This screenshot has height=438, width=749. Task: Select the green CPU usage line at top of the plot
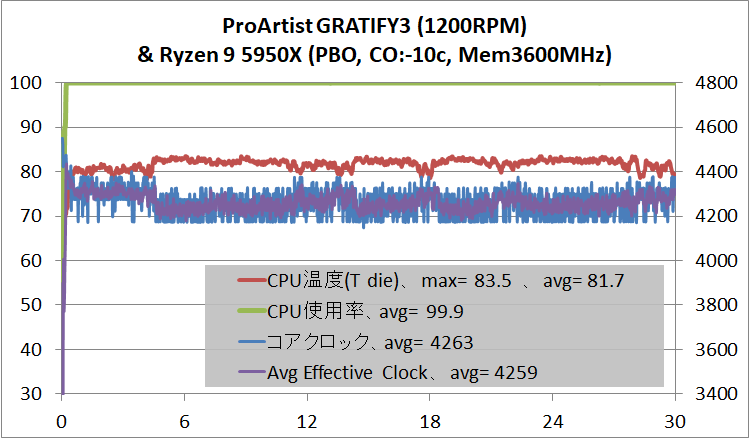370,84
